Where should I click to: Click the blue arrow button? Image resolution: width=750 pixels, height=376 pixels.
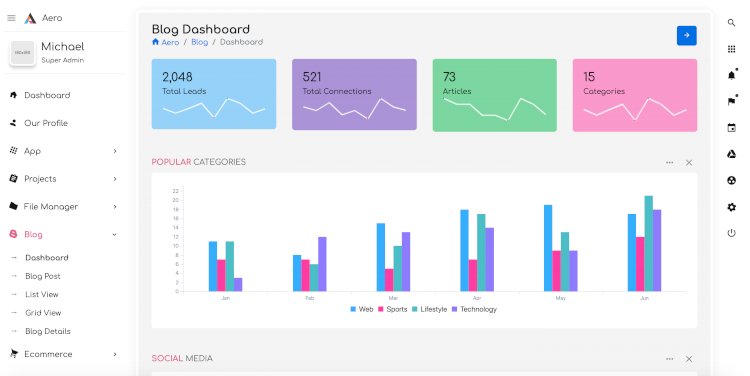[686, 35]
